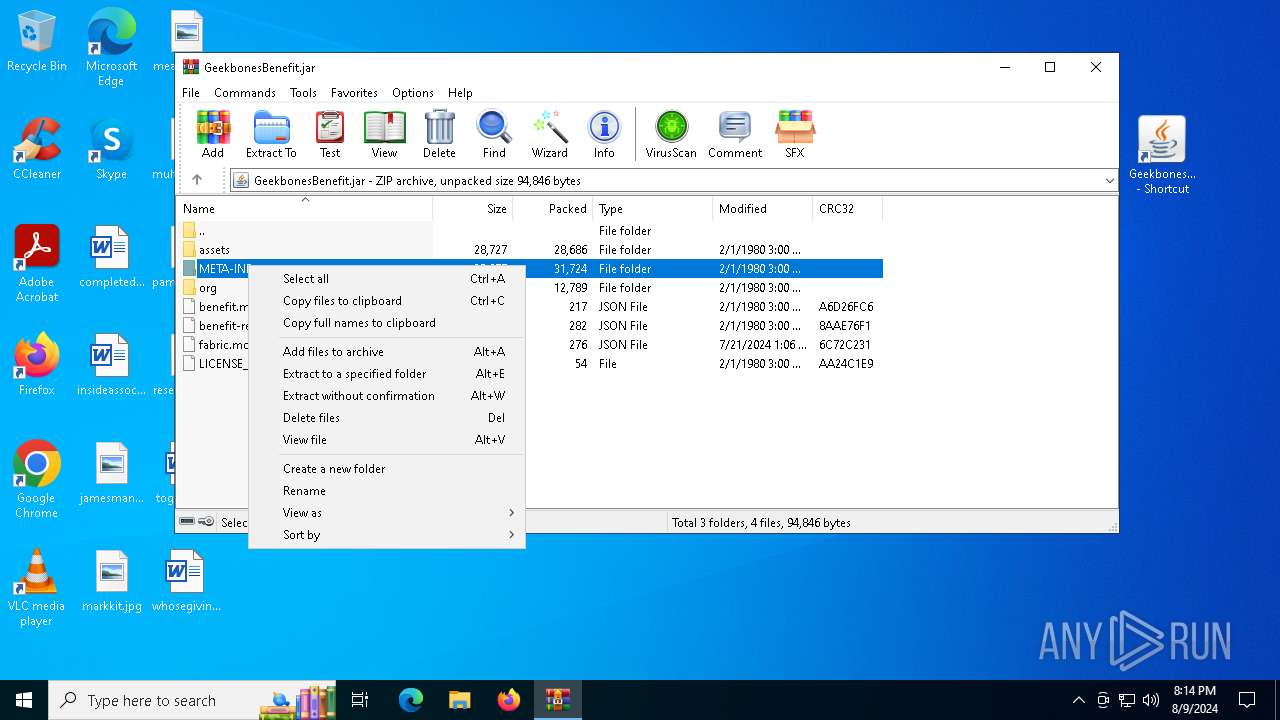
Task: Choose Copy full names to clipboard
Action: pos(387,323)
